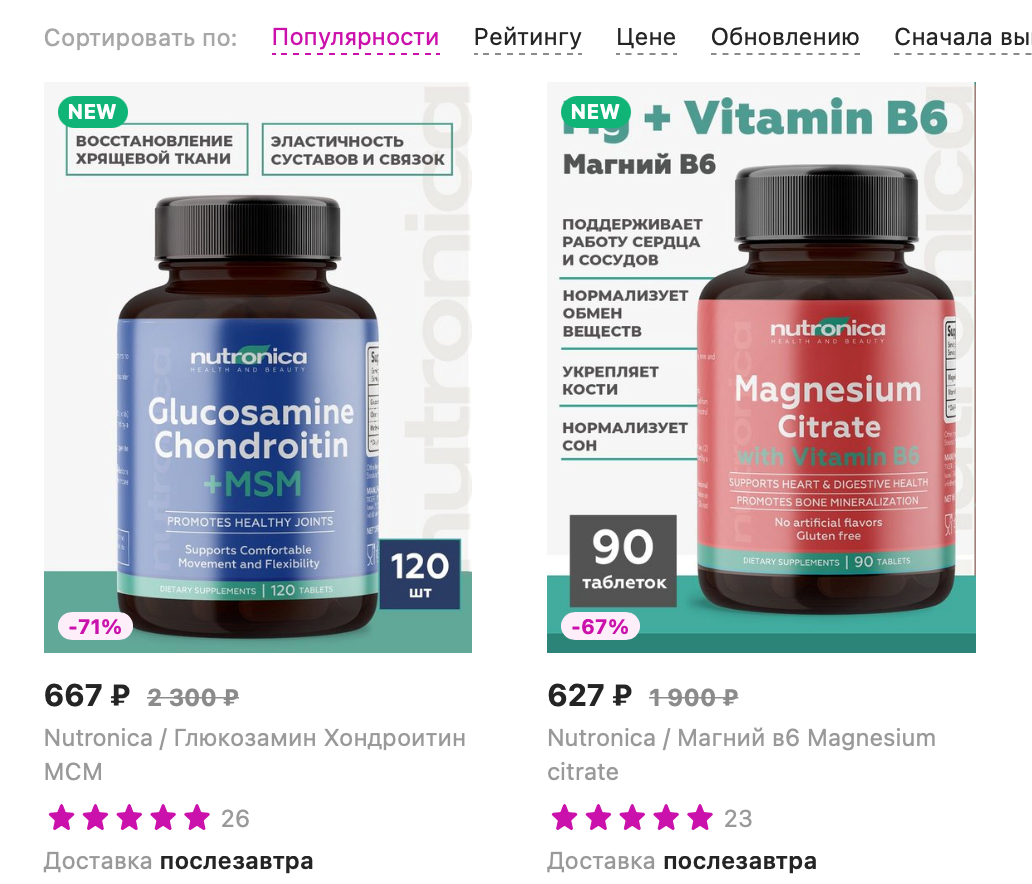Open Nutronica Глюкозамин Хондроитин МСМ title link
Viewport: 1032px width, 884px height.
point(255,754)
